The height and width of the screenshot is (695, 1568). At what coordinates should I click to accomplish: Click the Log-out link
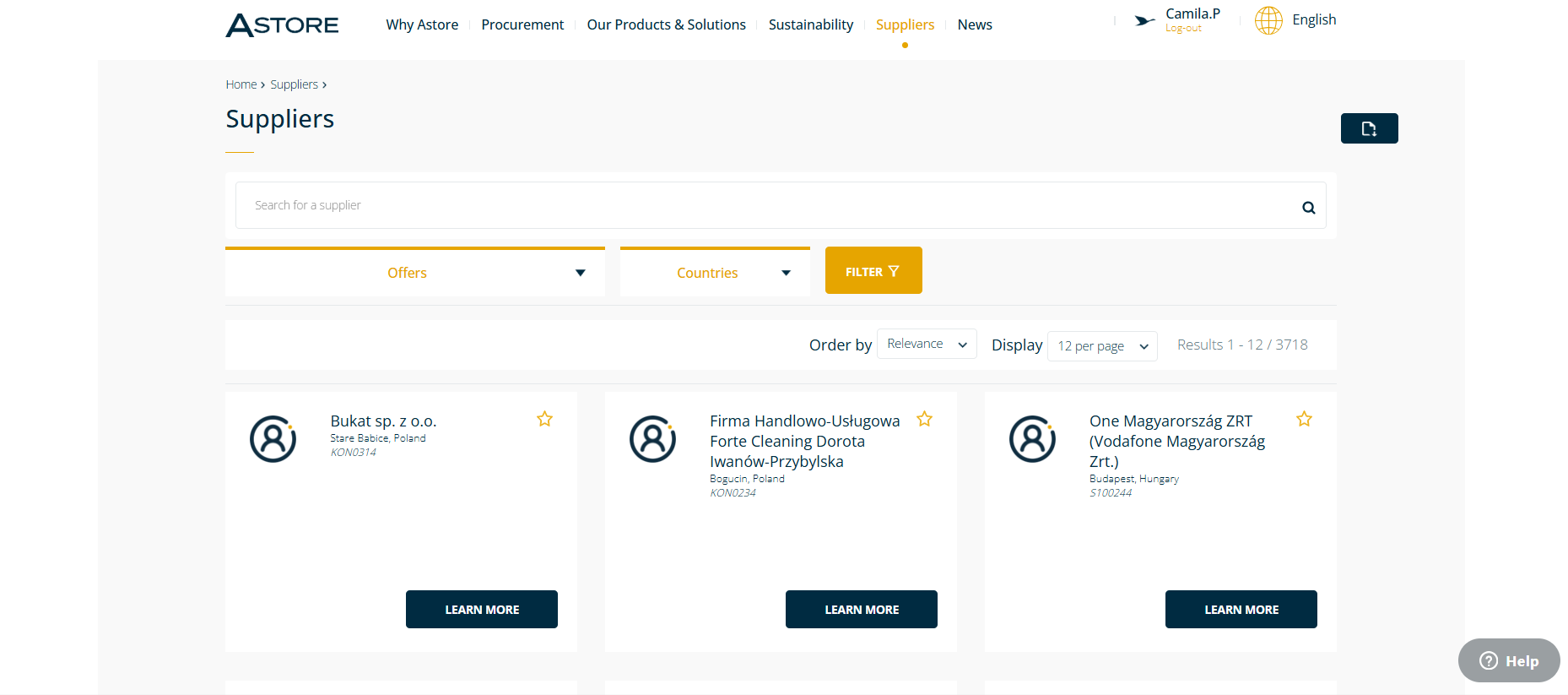pos(1183,29)
